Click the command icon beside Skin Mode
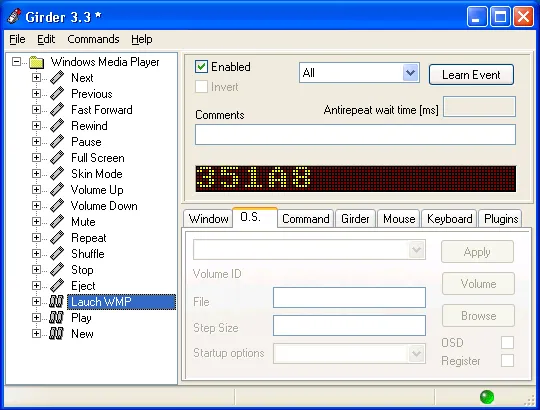The image size is (540, 410). (x=57, y=174)
